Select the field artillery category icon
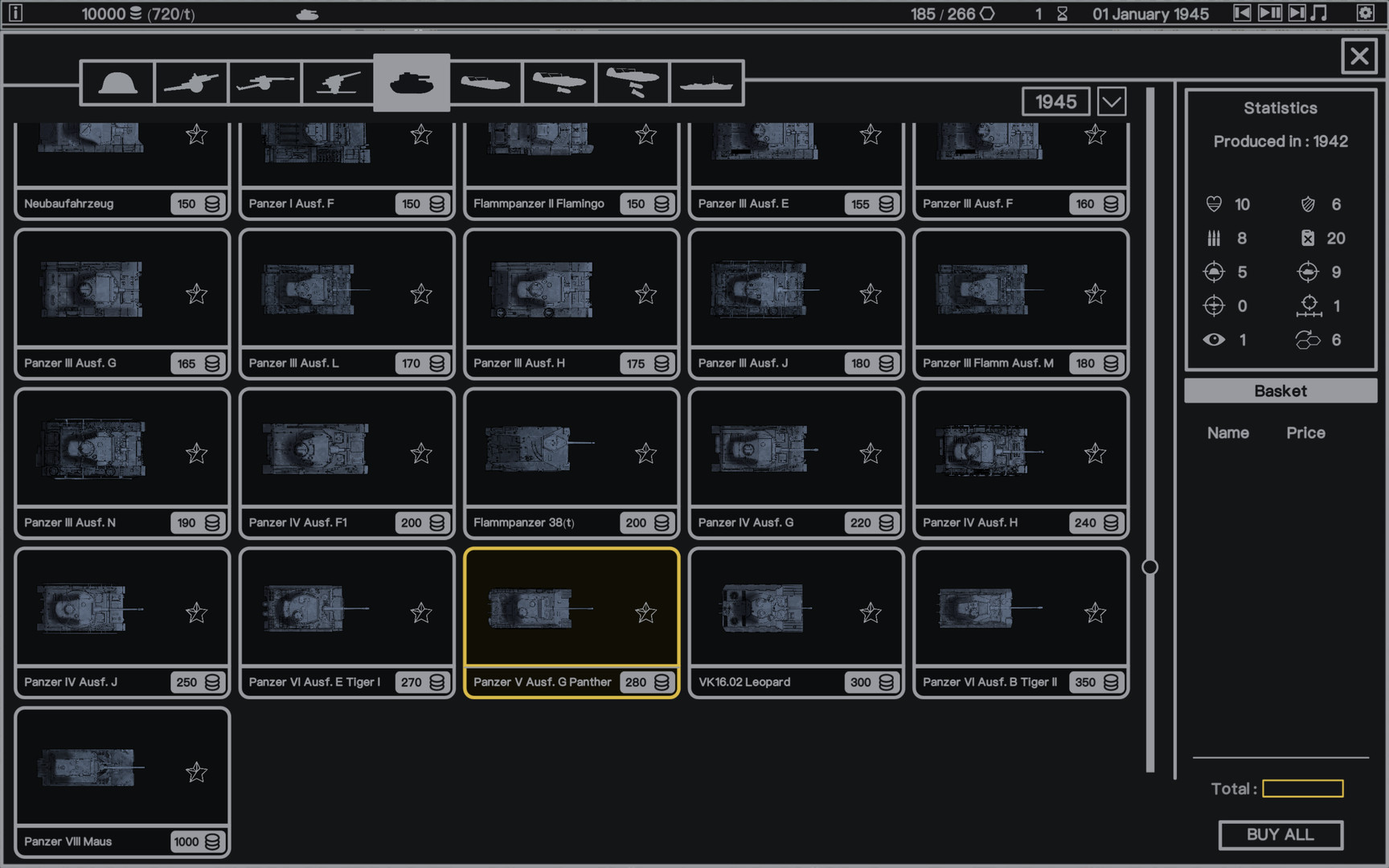This screenshot has height=868, width=1389. 191,83
